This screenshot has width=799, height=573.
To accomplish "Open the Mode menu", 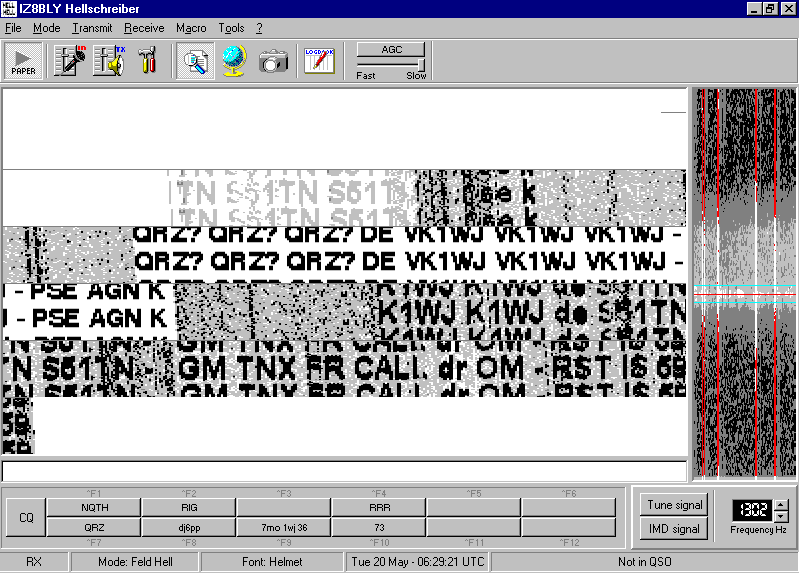I will pyautogui.click(x=47, y=28).
